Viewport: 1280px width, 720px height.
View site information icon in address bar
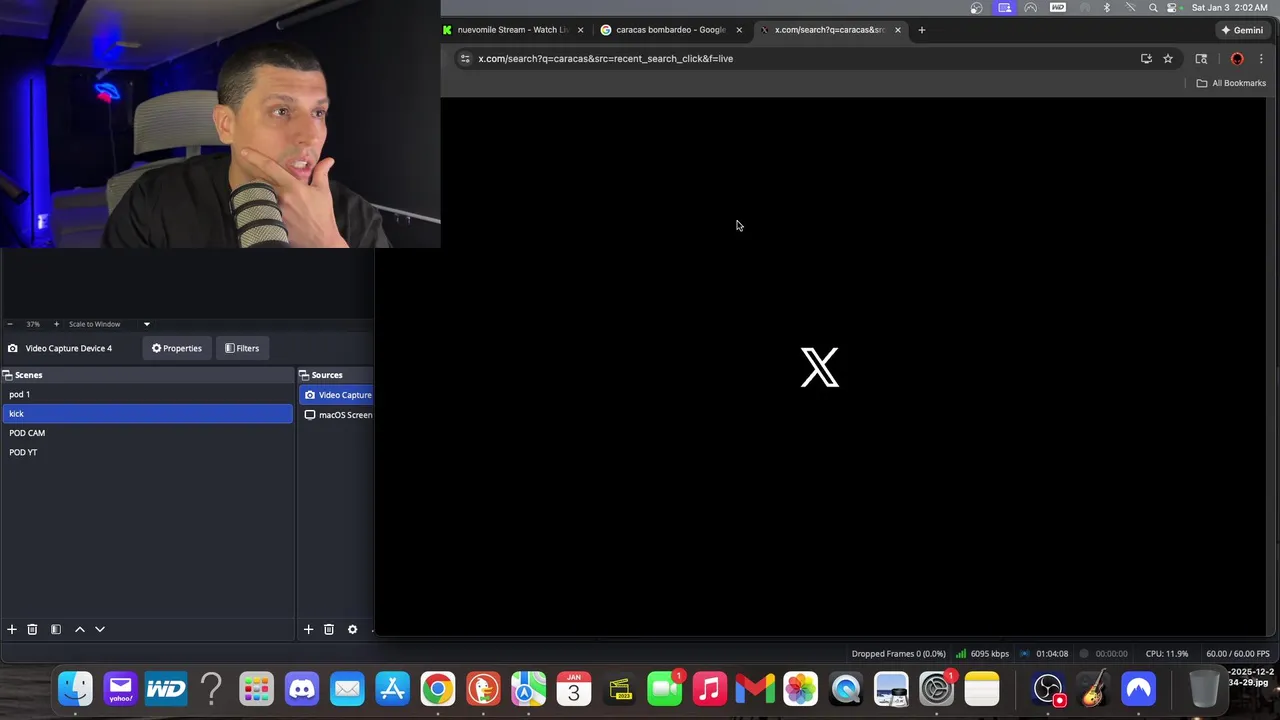click(464, 59)
